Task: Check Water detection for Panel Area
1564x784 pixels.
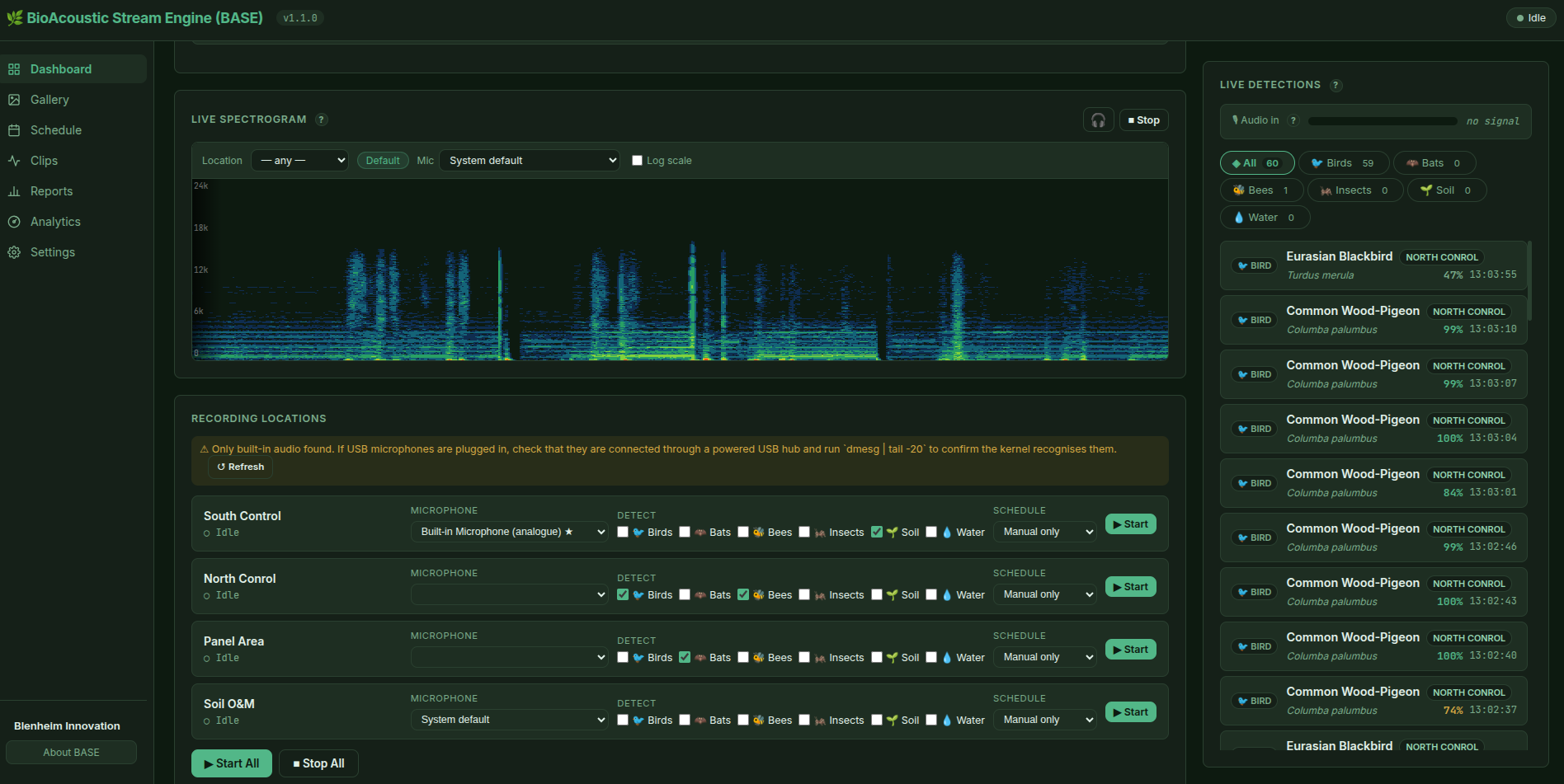Action: pyautogui.click(x=931, y=657)
